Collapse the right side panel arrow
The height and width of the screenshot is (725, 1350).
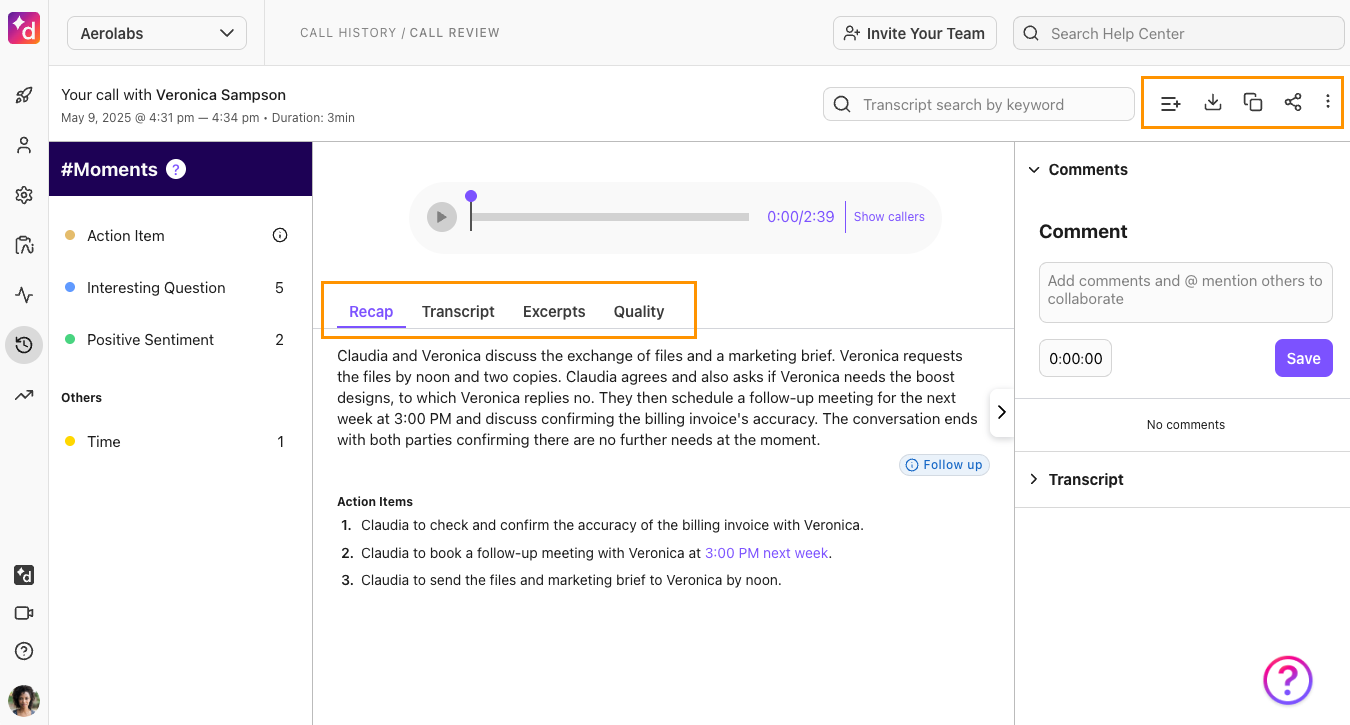(1002, 412)
